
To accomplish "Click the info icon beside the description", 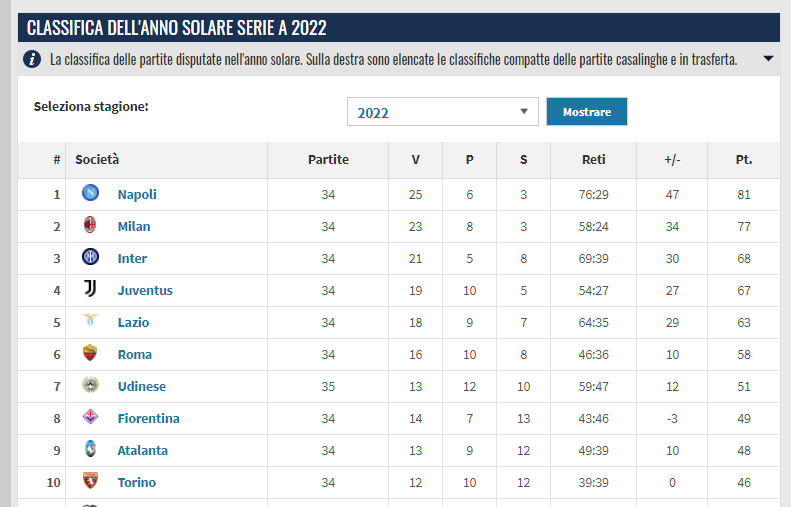I will [32, 60].
